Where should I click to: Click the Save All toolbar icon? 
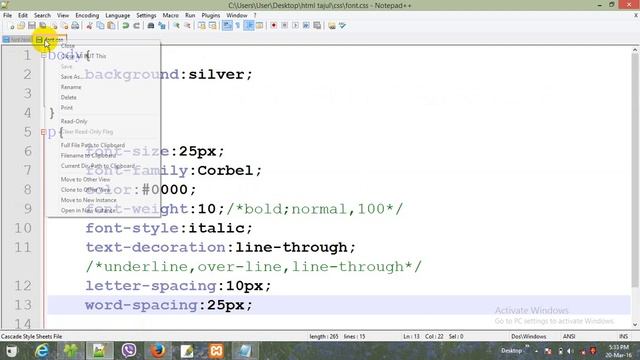(x=43, y=26)
